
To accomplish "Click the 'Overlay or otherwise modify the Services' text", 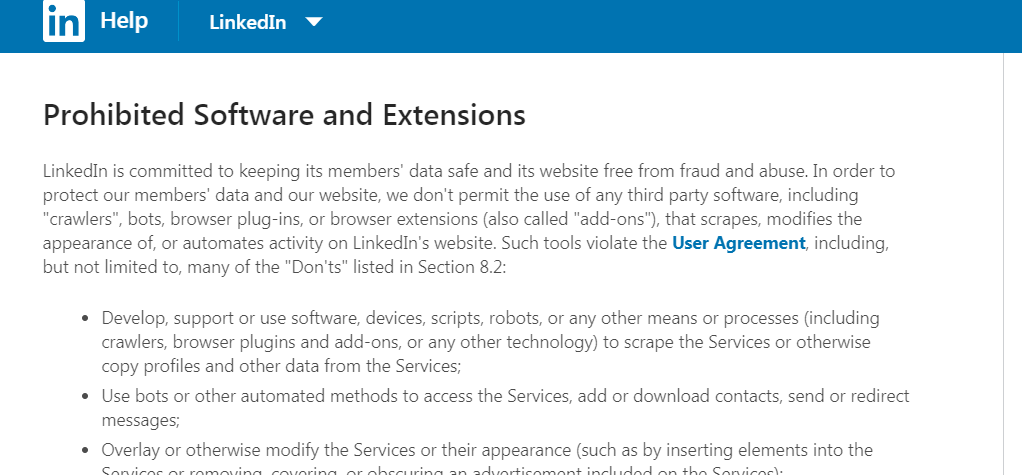I will [x=300, y=449].
